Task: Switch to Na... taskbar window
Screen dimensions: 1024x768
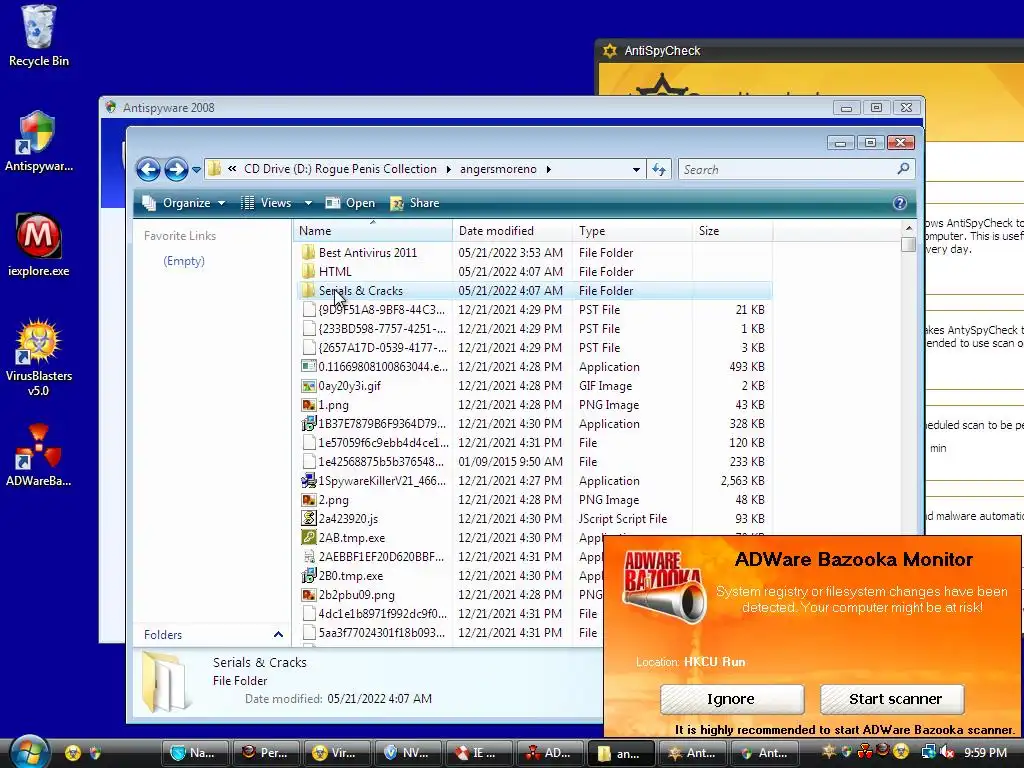Action: coord(195,753)
